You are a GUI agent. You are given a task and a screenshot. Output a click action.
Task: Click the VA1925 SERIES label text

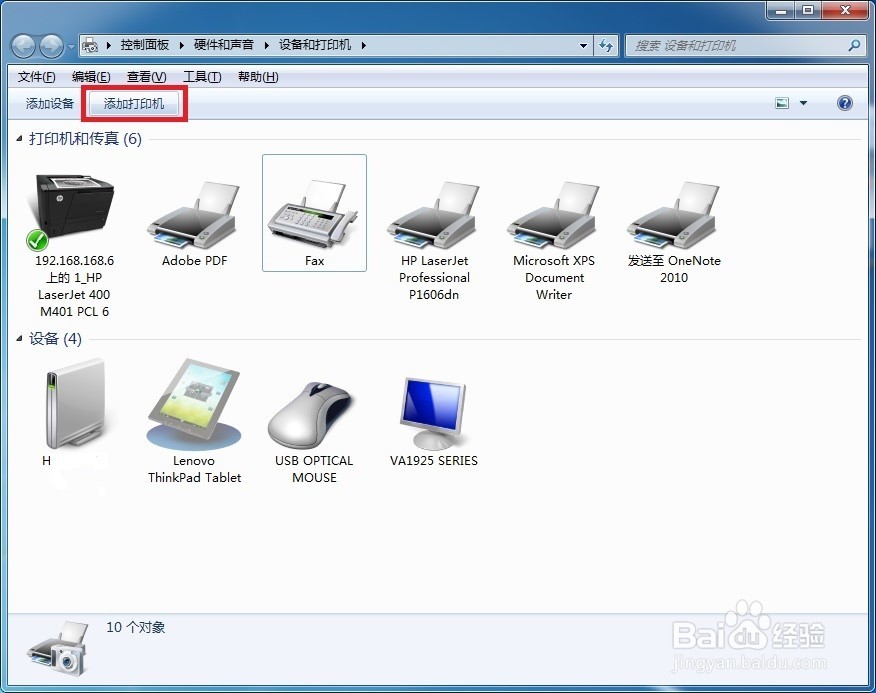coord(434,461)
